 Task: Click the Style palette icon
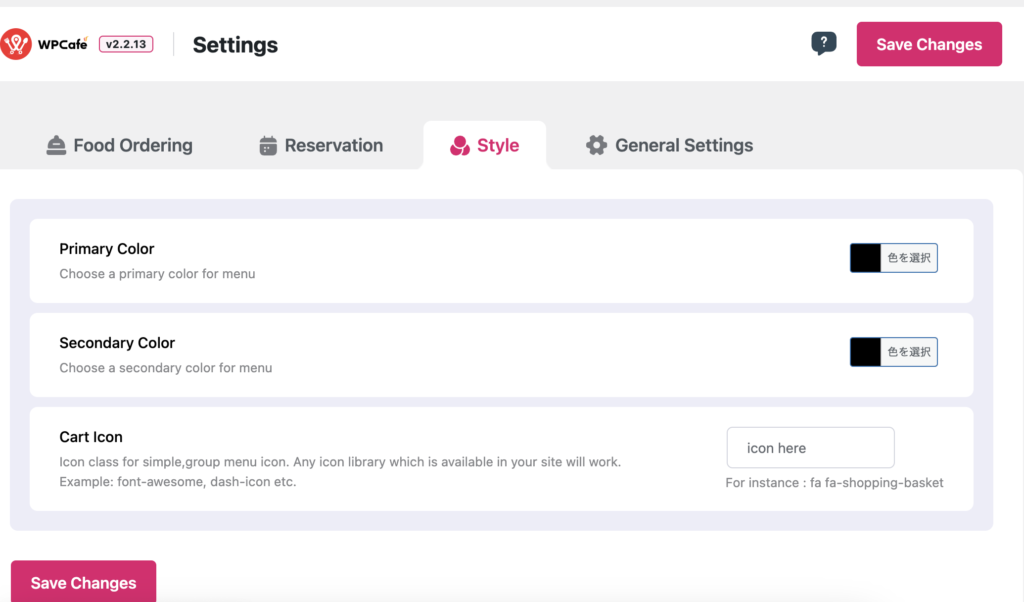click(460, 146)
